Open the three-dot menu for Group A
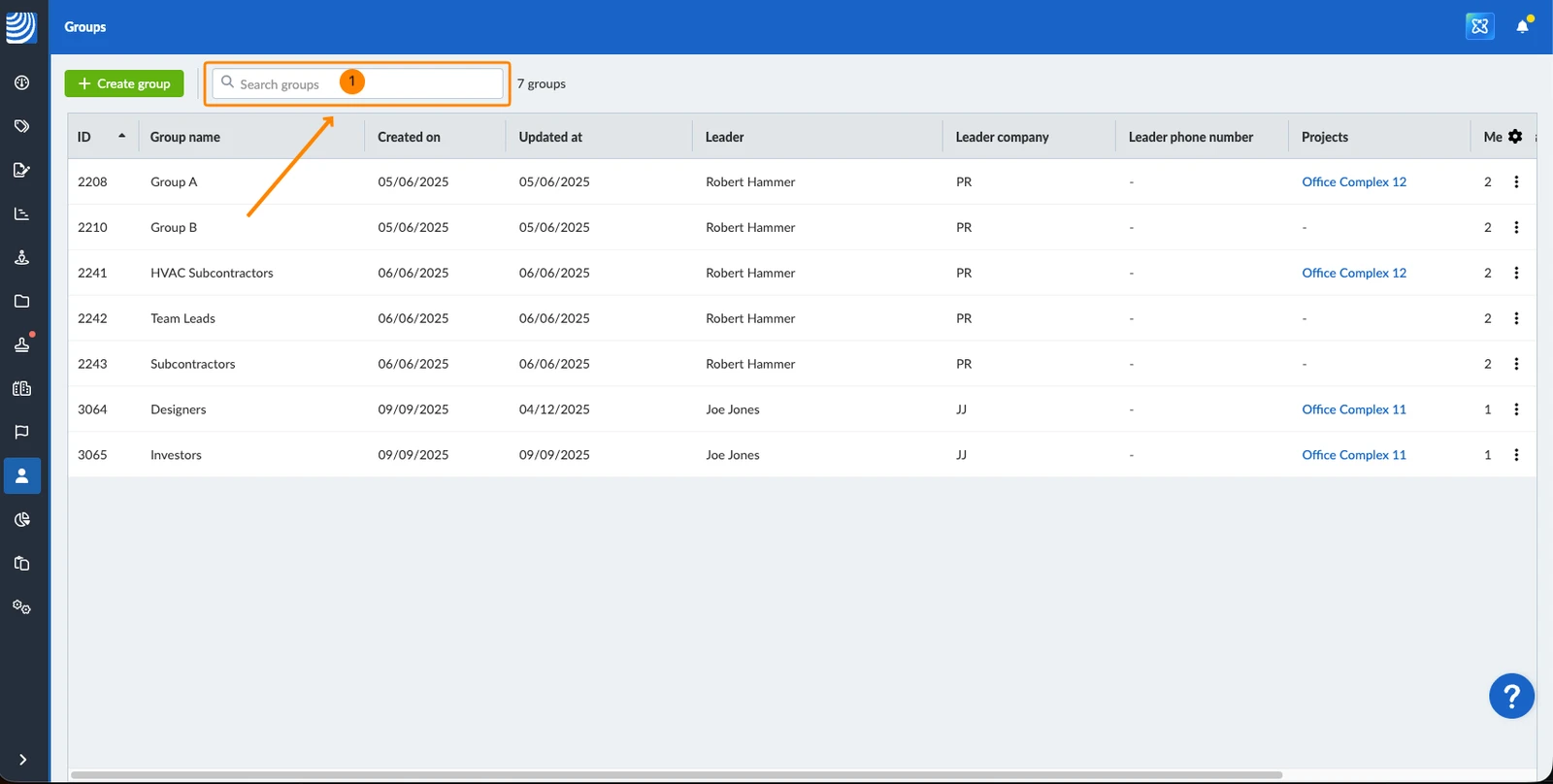Screen dimensions: 1553x784 point(1516,181)
